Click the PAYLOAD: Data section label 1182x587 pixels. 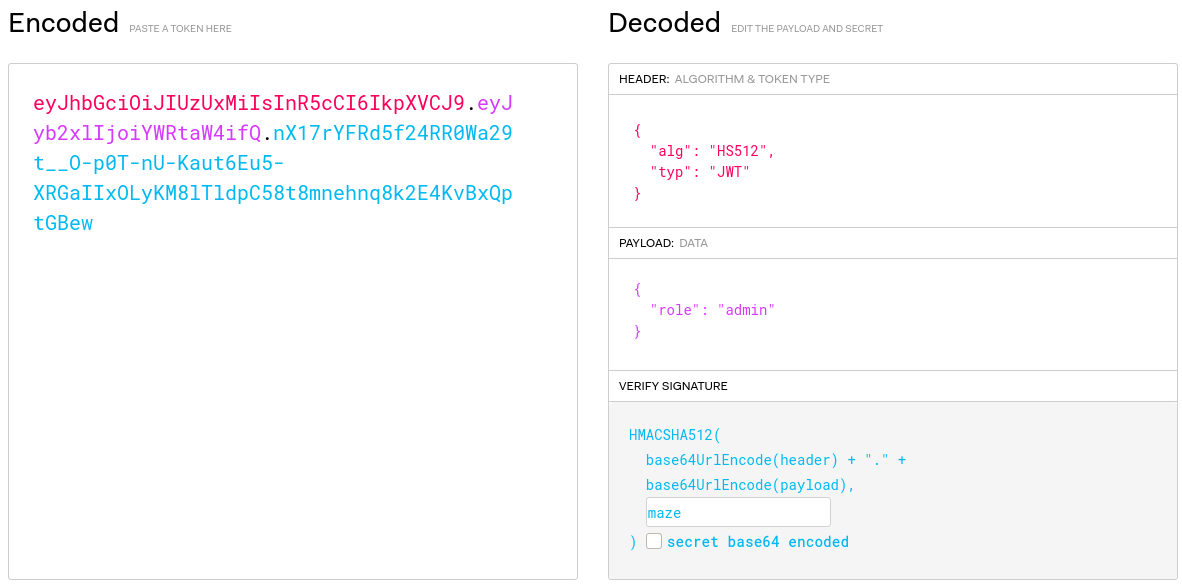click(663, 243)
